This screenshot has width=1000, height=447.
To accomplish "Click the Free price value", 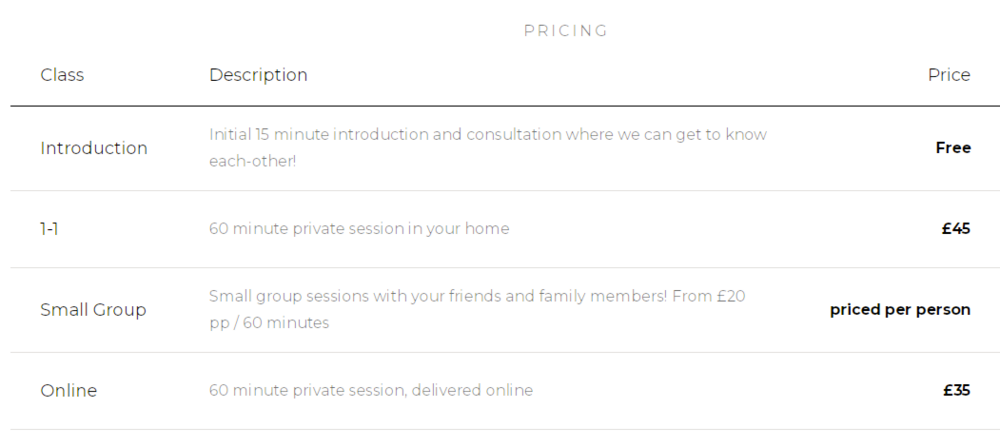I will pyautogui.click(x=953, y=148).
